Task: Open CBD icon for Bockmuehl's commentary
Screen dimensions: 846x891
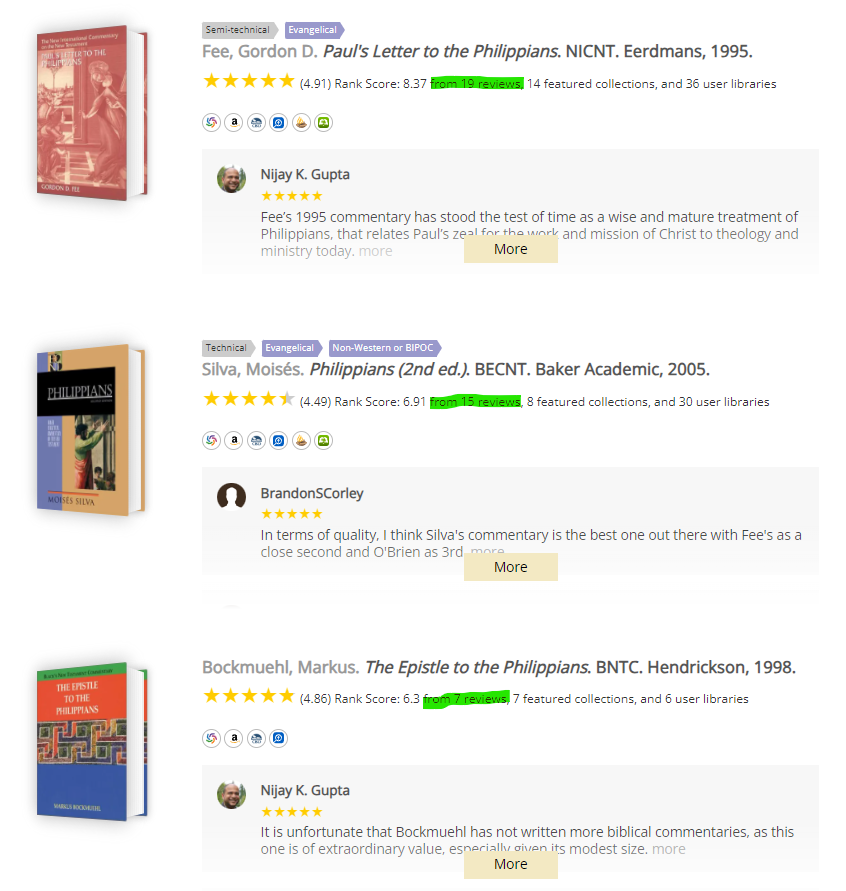Action: 256,738
